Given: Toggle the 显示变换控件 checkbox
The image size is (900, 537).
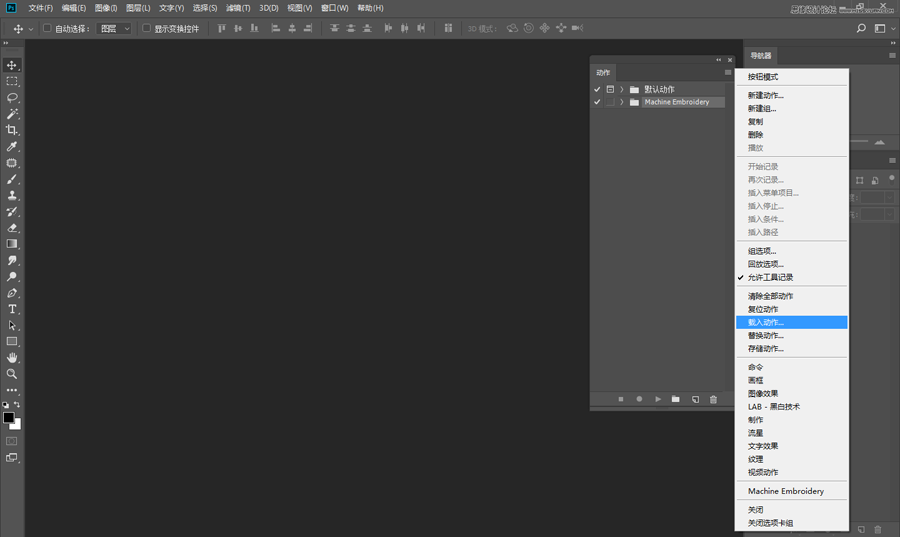Looking at the screenshot, I should point(146,29).
